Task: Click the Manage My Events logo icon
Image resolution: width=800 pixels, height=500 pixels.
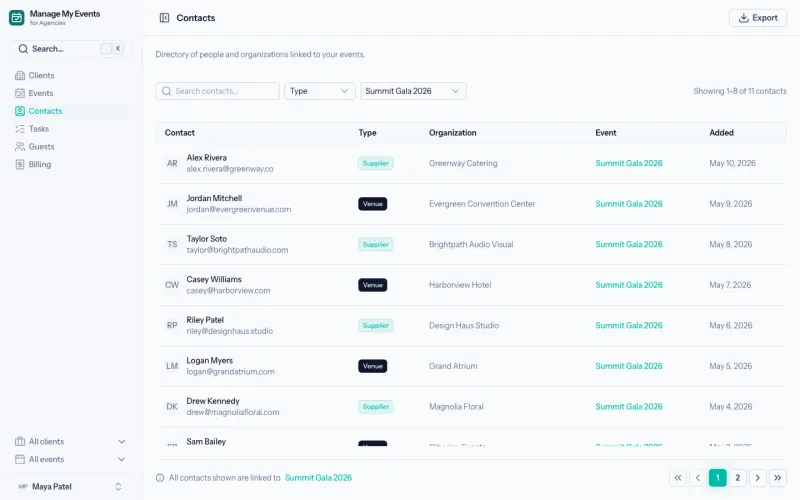Action: (x=16, y=17)
